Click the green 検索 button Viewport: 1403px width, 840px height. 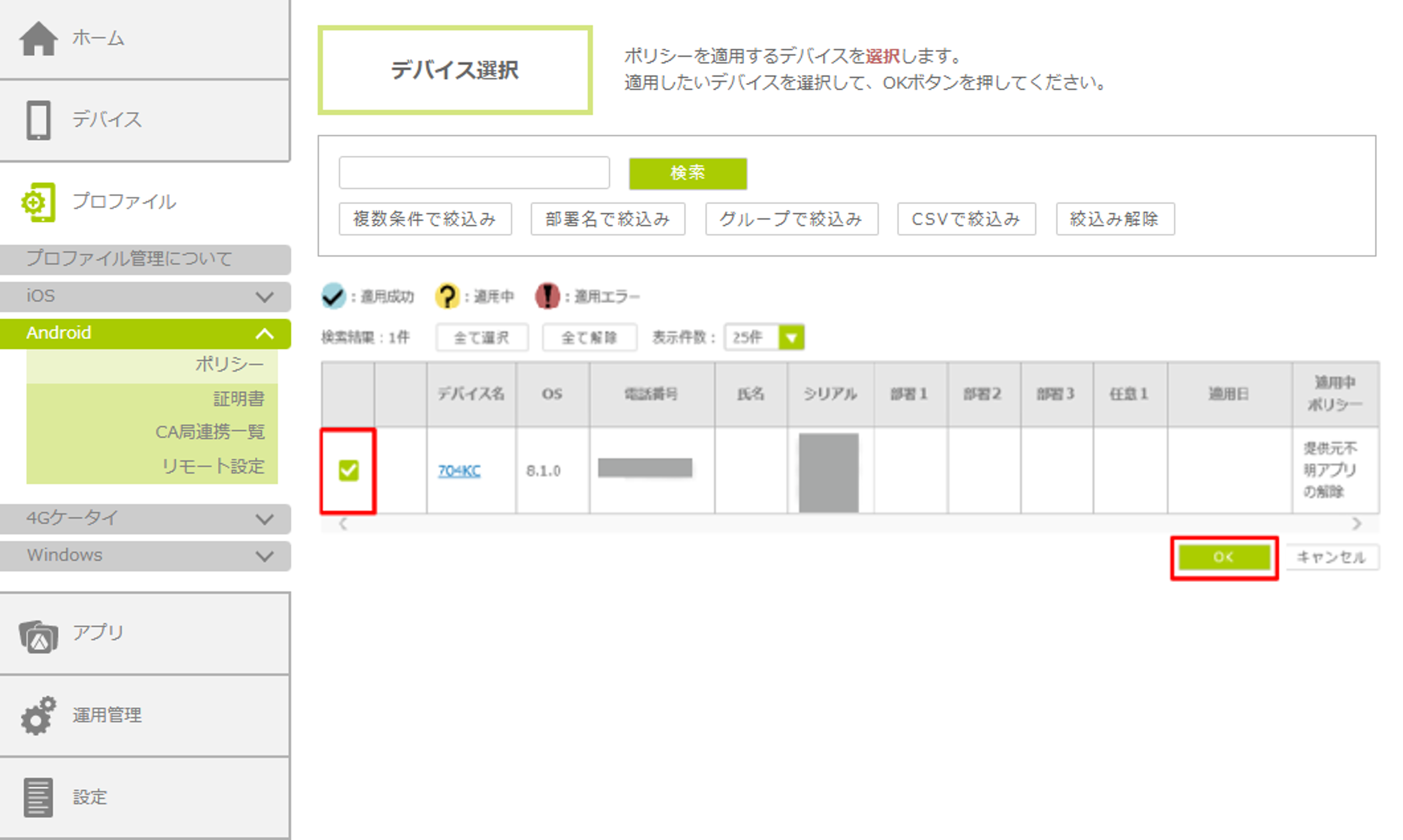(x=687, y=173)
